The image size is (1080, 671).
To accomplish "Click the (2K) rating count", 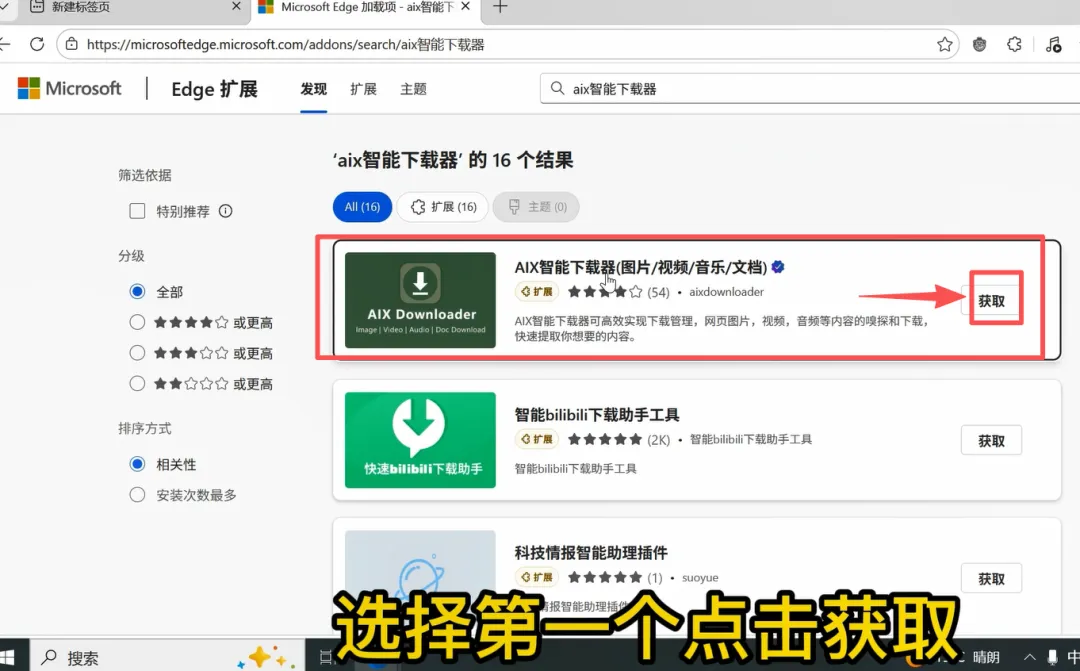I will pyautogui.click(x=658, y=440).
